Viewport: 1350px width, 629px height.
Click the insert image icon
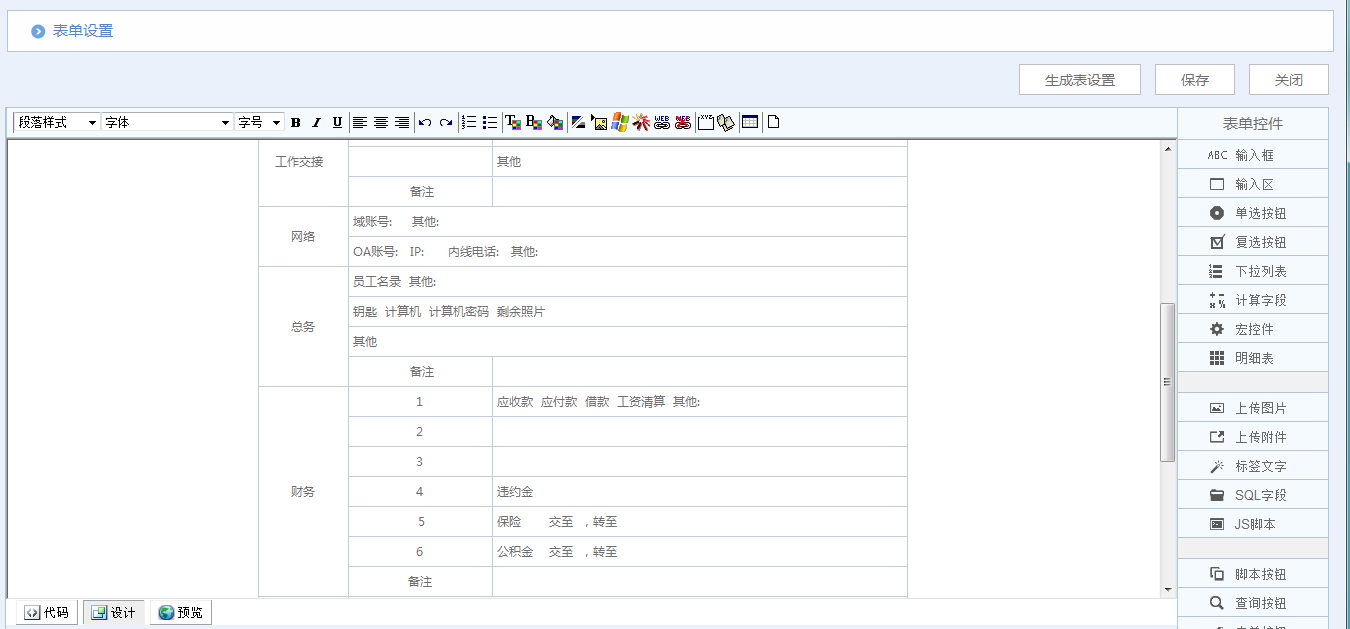tap(599, 122)
